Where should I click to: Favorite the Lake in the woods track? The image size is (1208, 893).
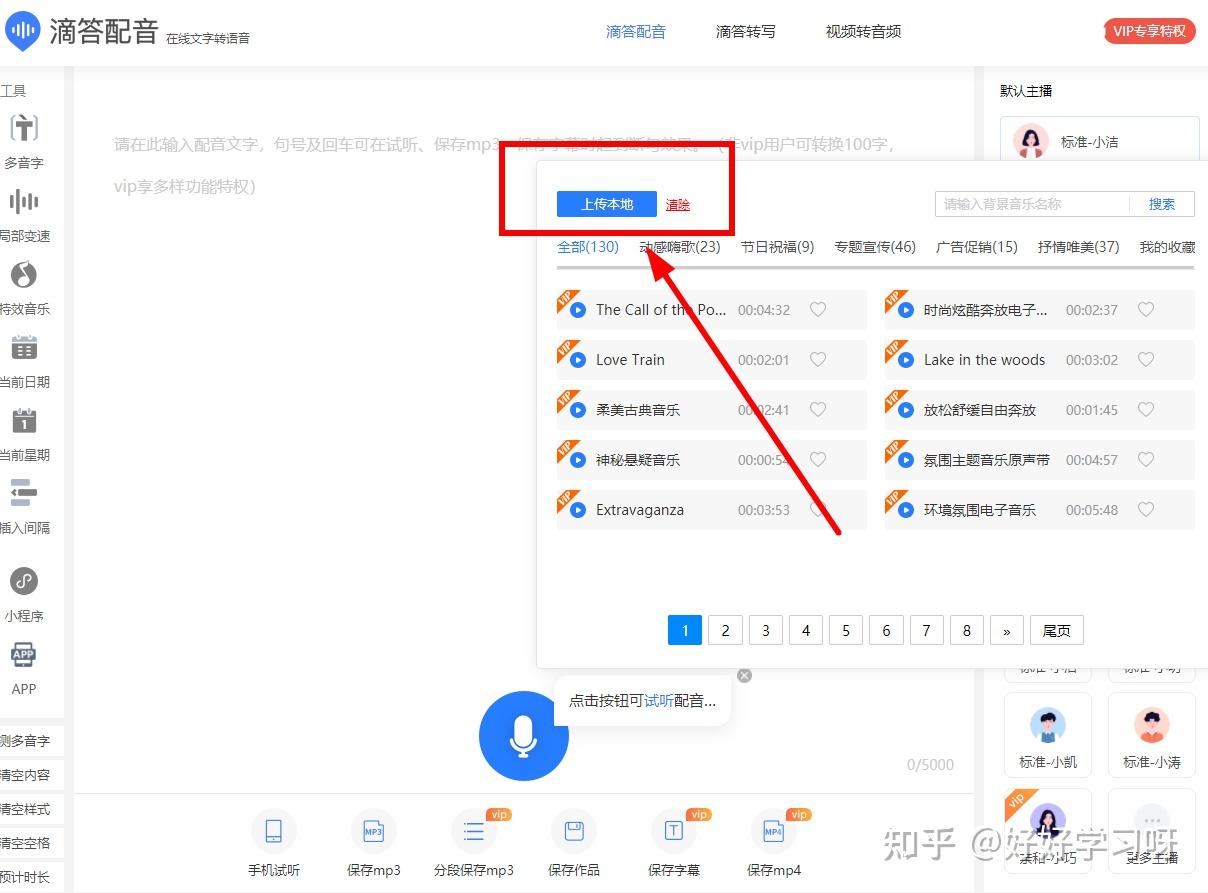[1146, 360]
